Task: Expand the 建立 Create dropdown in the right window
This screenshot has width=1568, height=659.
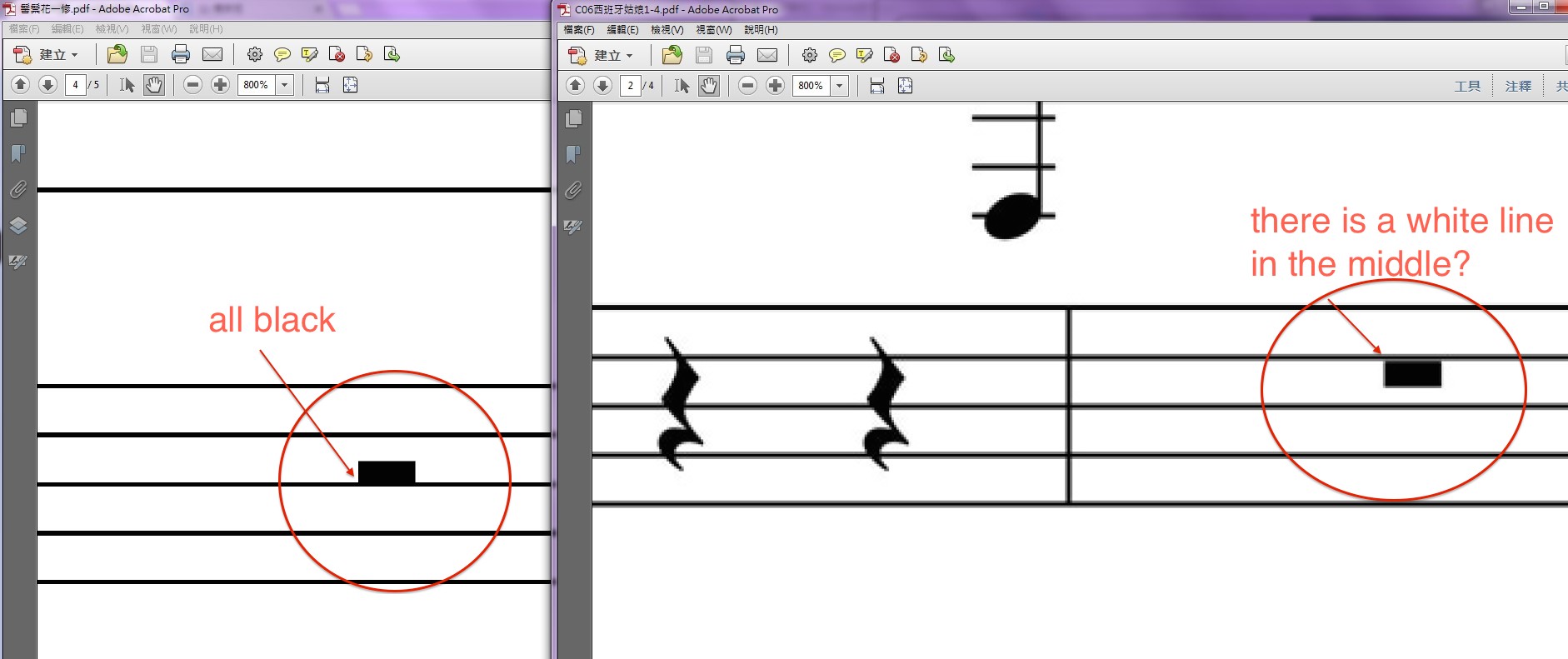Action: [629, 56]
